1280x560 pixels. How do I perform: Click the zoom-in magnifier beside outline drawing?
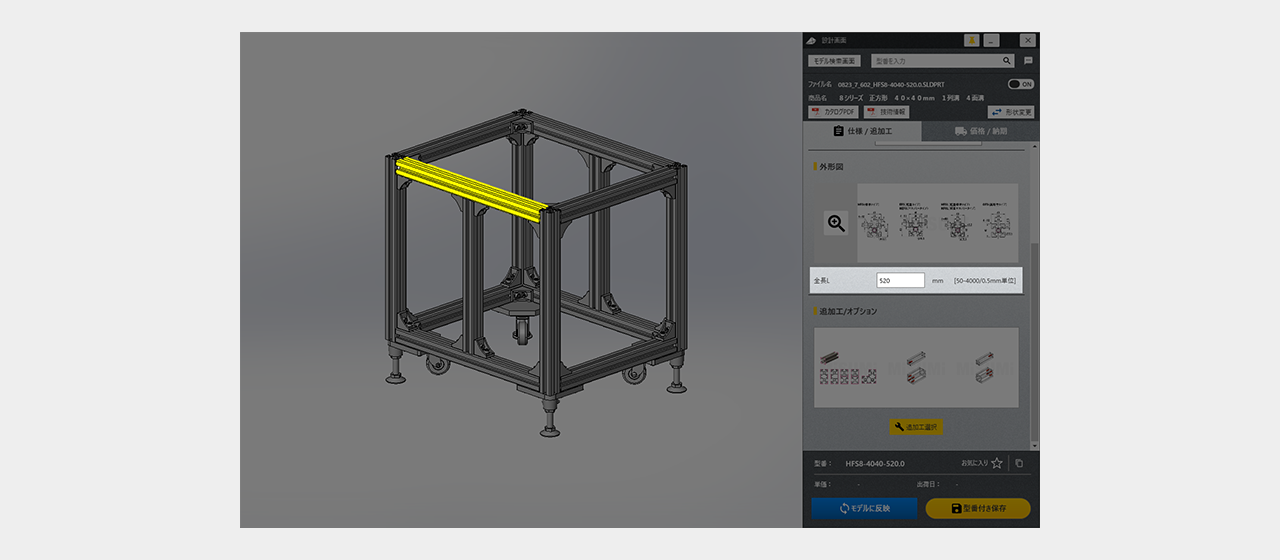tap(836, 224)
